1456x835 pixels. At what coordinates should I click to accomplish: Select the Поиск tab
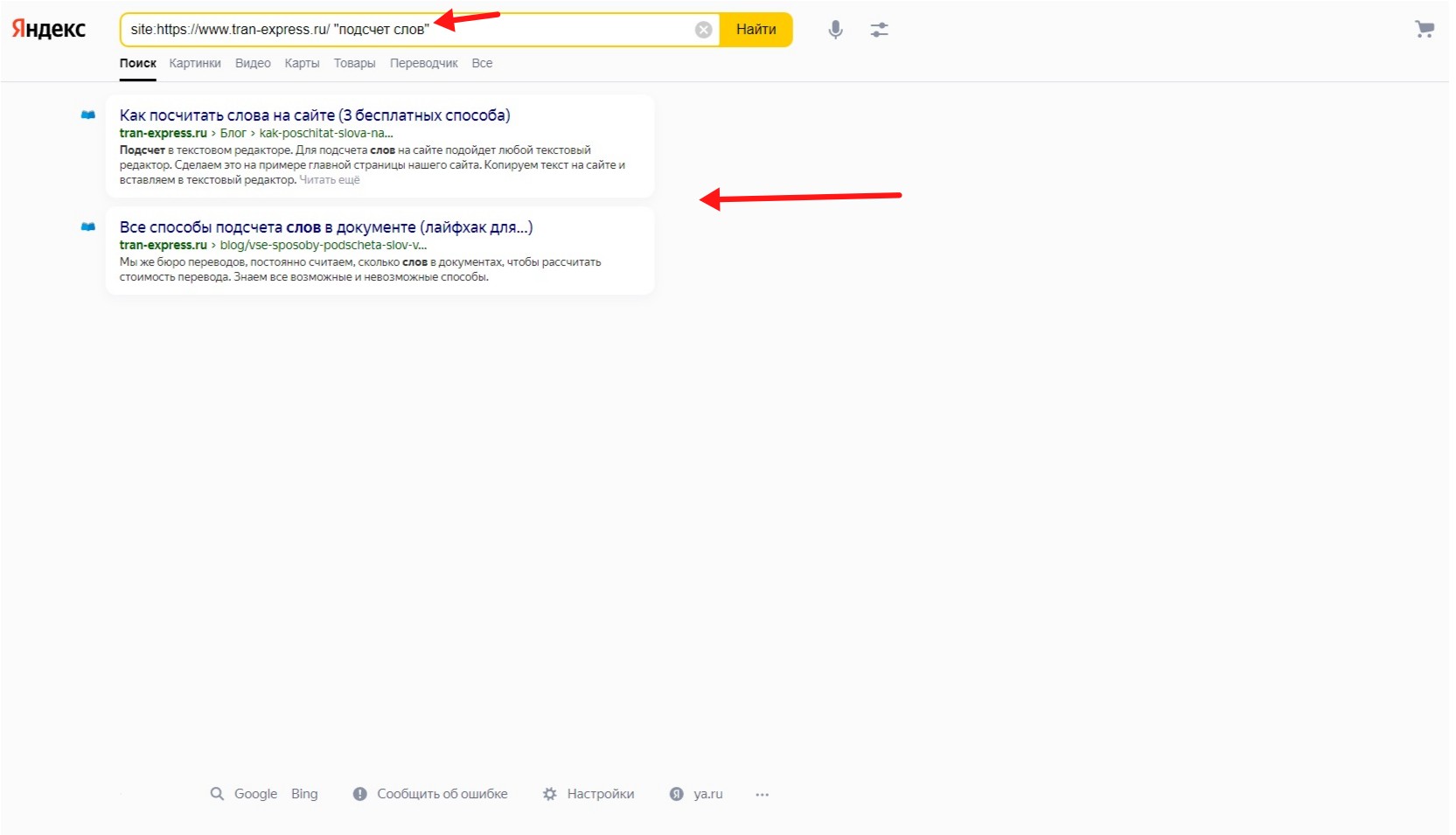click(138, 63)
